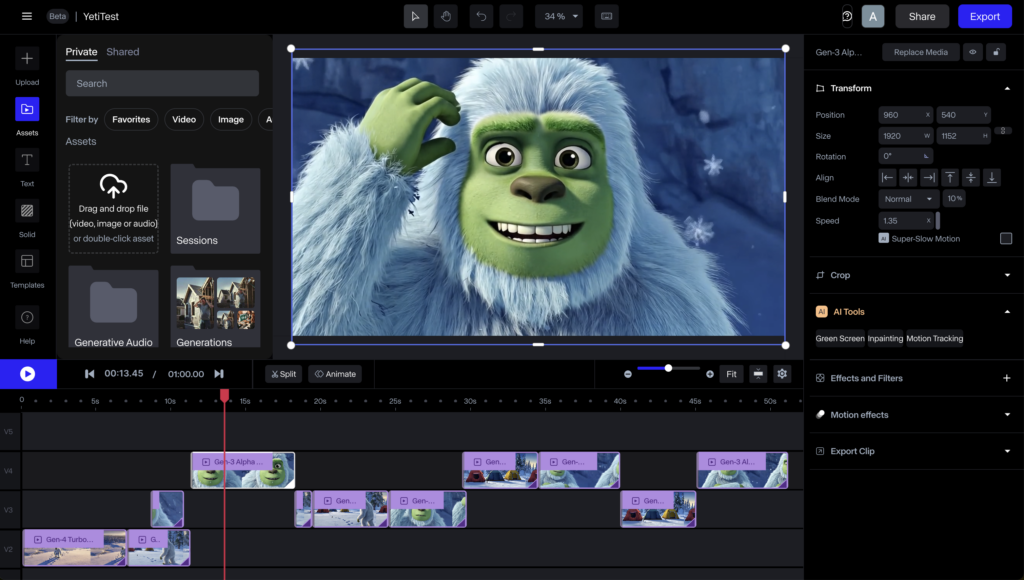Open the Motion Tracking AI tool
The image size is (1024, 580).
935,338
